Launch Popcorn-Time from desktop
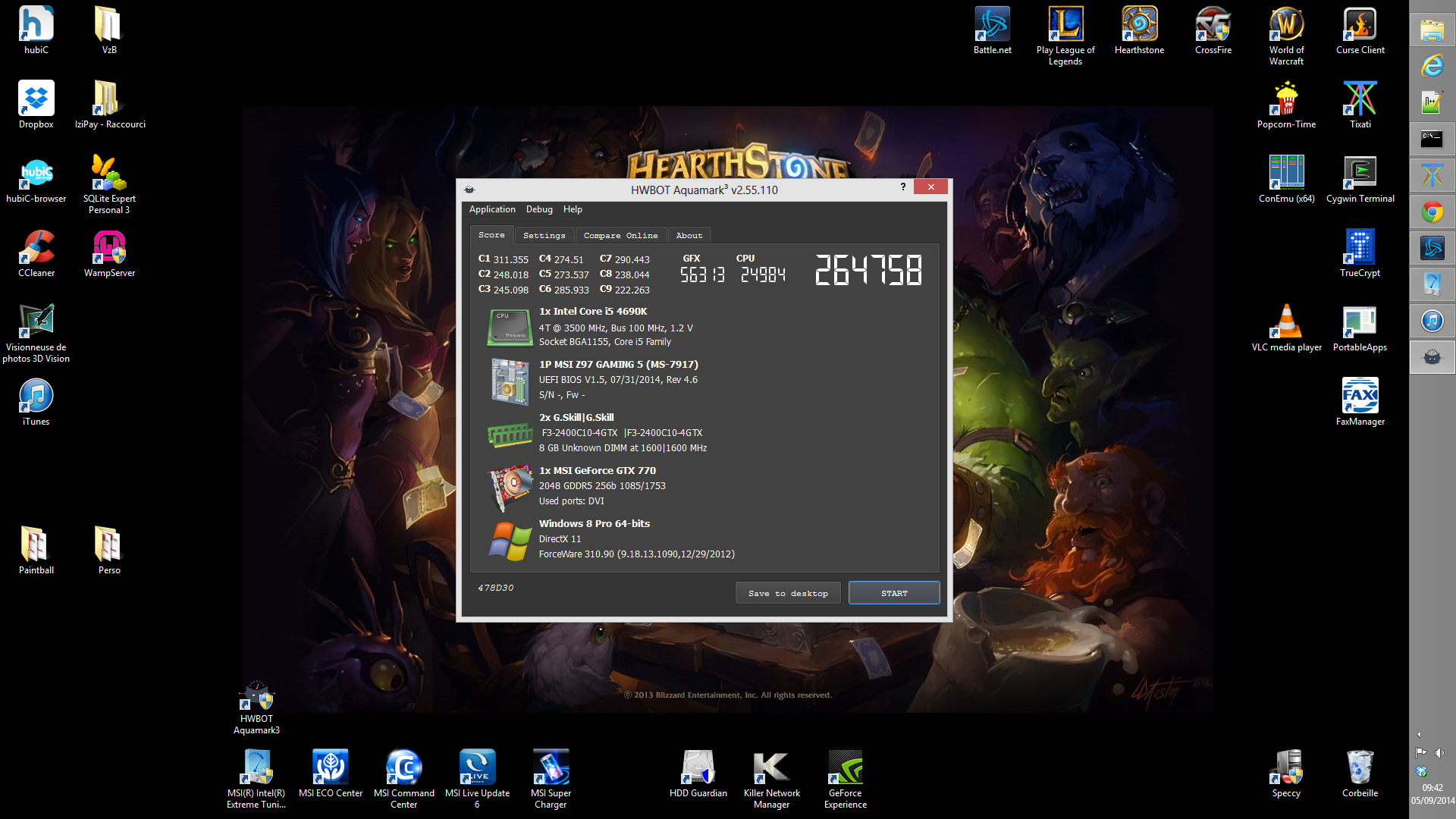 1286,105
